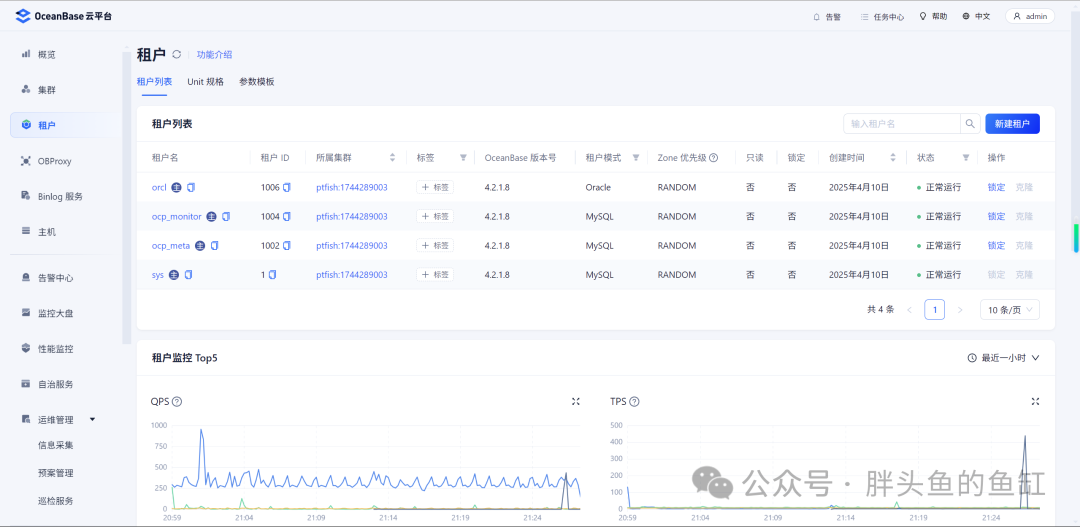Open the 集群 cluster sidebar icon
The image size is (1080, 527).
[26, 90]
